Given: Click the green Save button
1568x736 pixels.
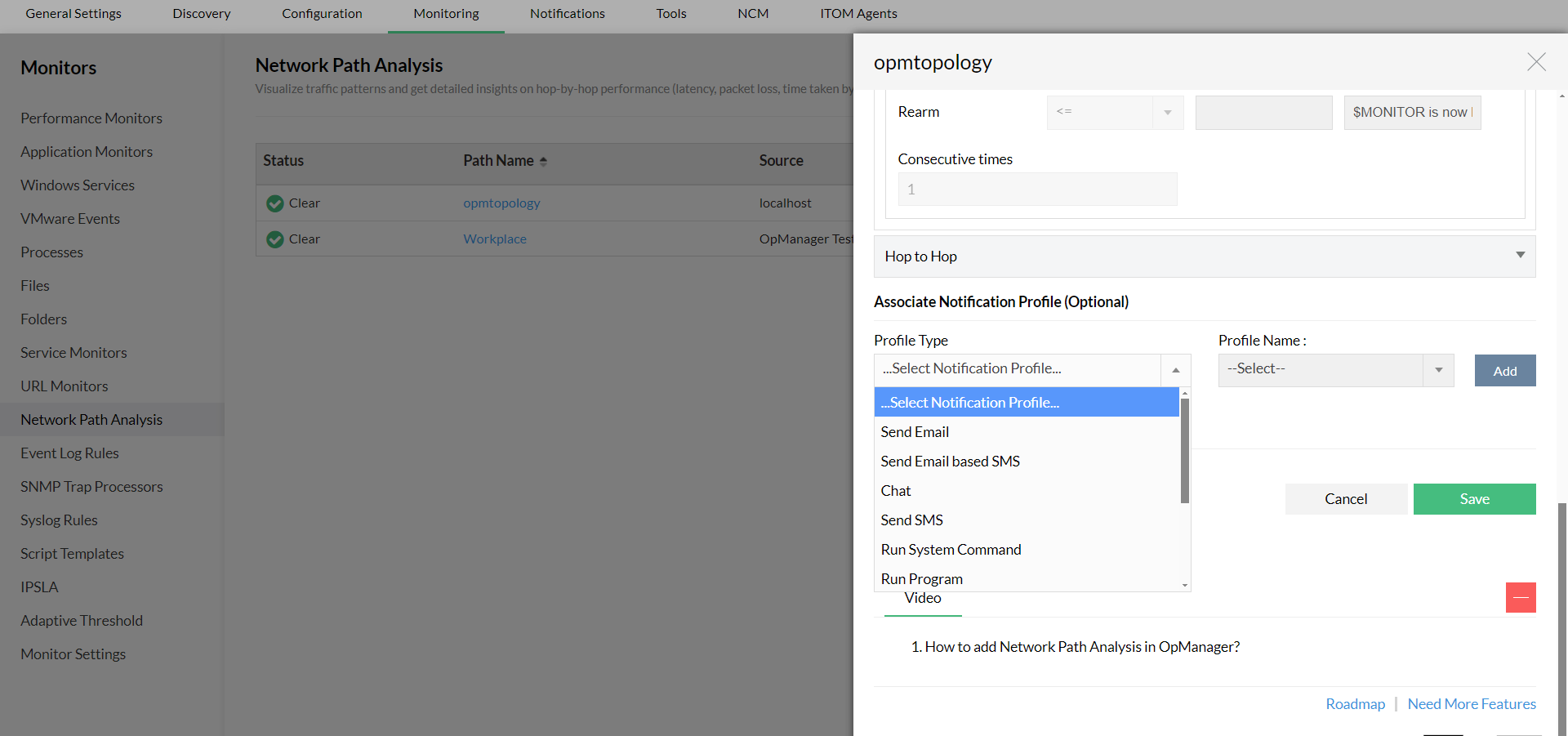Looking at the screenshot, I should [x=1474, y=499].
